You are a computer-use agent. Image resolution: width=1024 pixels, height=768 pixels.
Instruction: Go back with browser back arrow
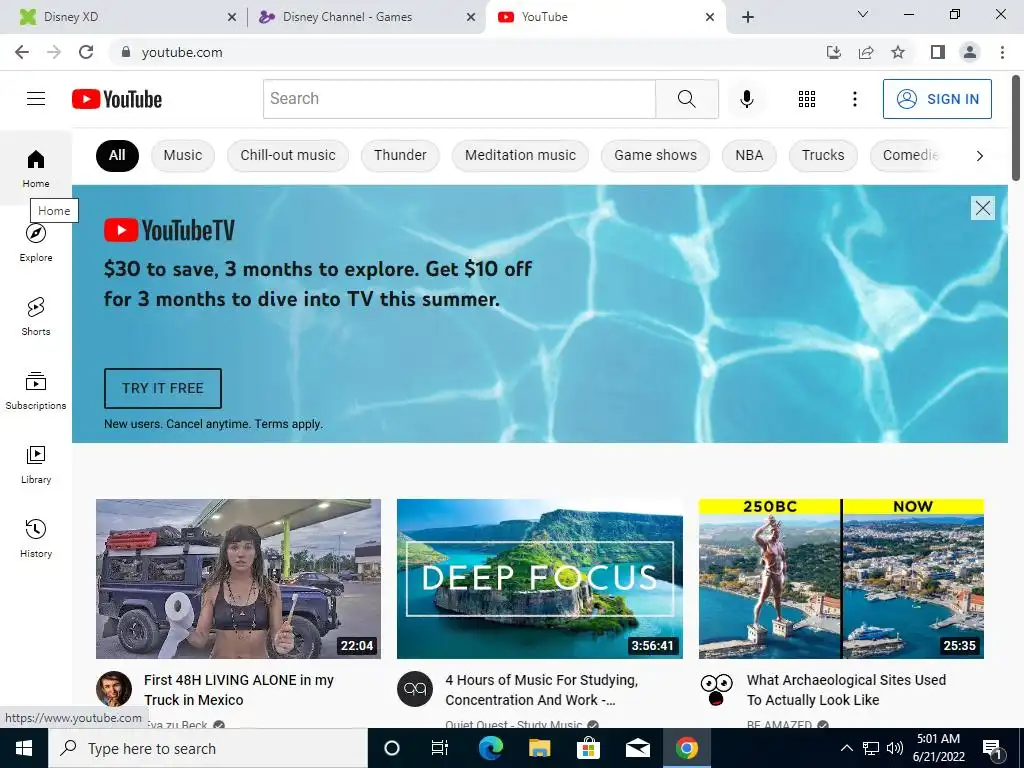[22, 52]
